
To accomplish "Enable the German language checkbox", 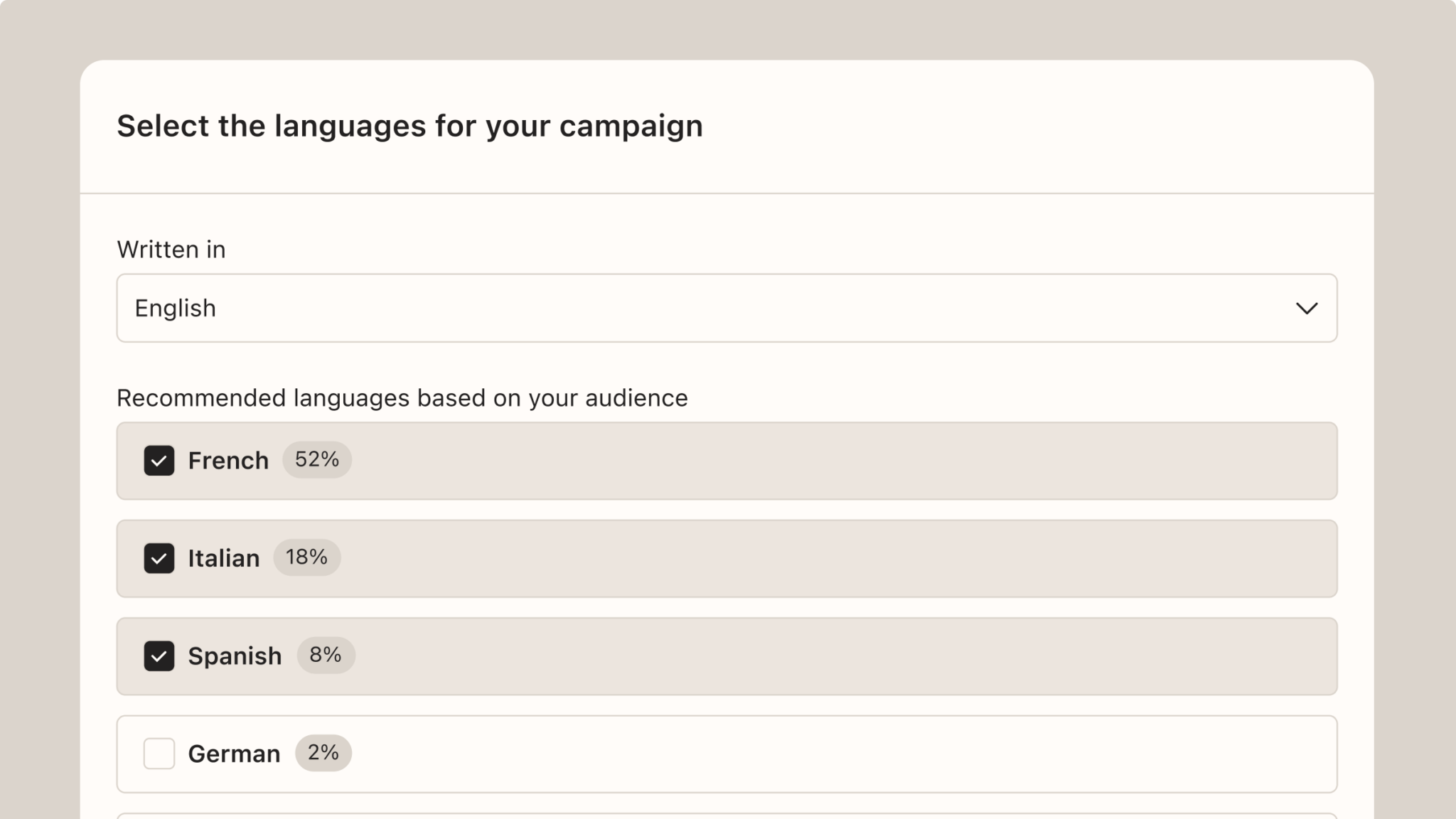I will (159, 754).
